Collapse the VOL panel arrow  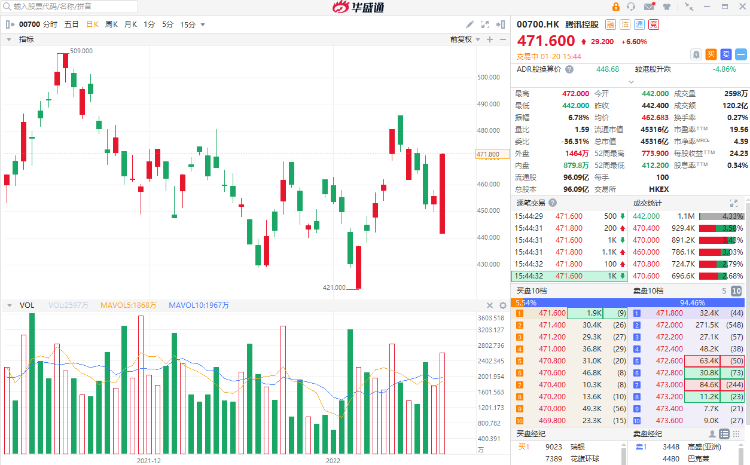tap(9, 305)
